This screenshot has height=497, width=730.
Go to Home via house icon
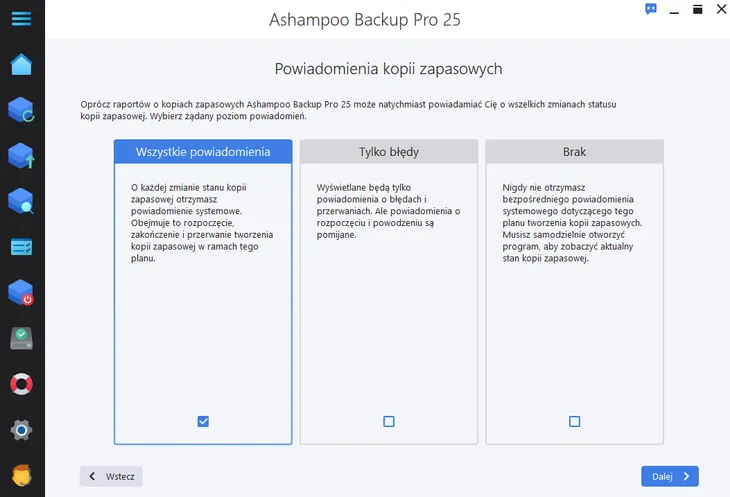pyautogui.click(x=21, y=64)
